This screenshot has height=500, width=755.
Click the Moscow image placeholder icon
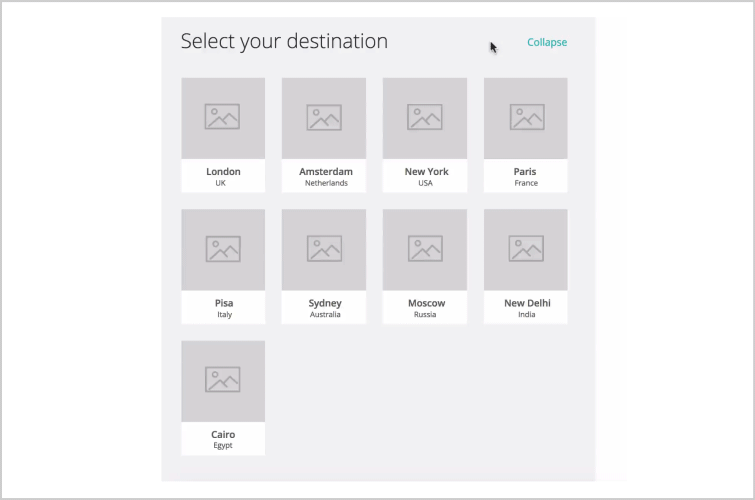(425, 249)
